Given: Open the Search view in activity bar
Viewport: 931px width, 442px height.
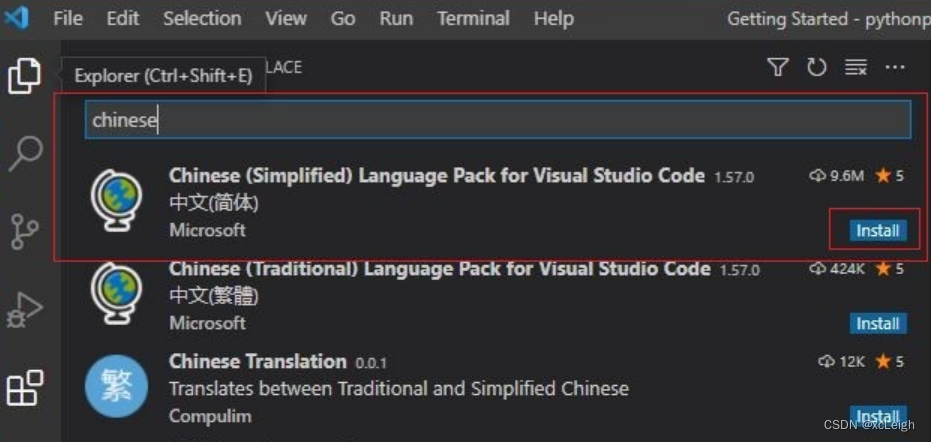Looking at the screenshot, I should pos(26,153).
